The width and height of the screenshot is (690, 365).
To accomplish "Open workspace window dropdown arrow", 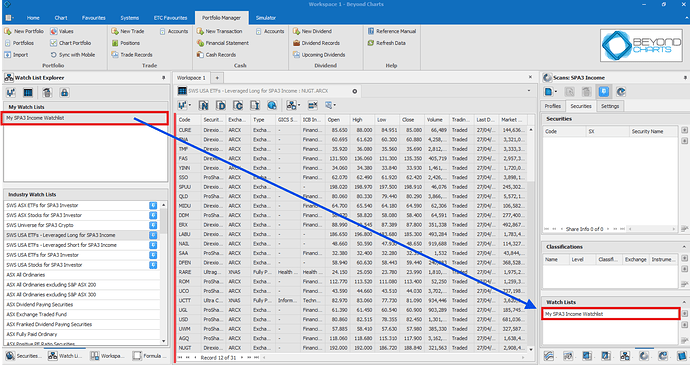I will click(x=529, y=91).
